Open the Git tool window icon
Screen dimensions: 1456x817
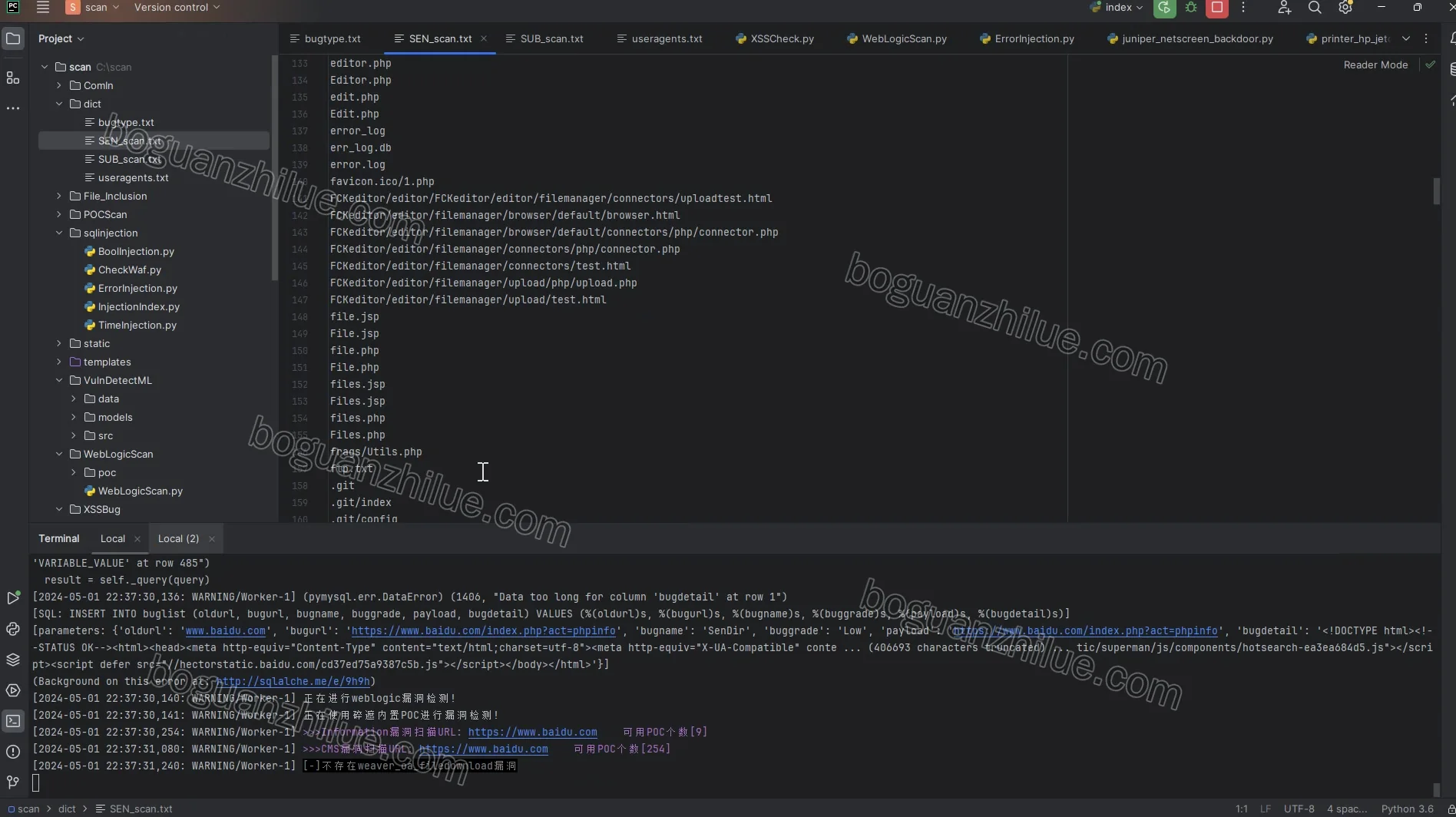click(x=13, y=782)
